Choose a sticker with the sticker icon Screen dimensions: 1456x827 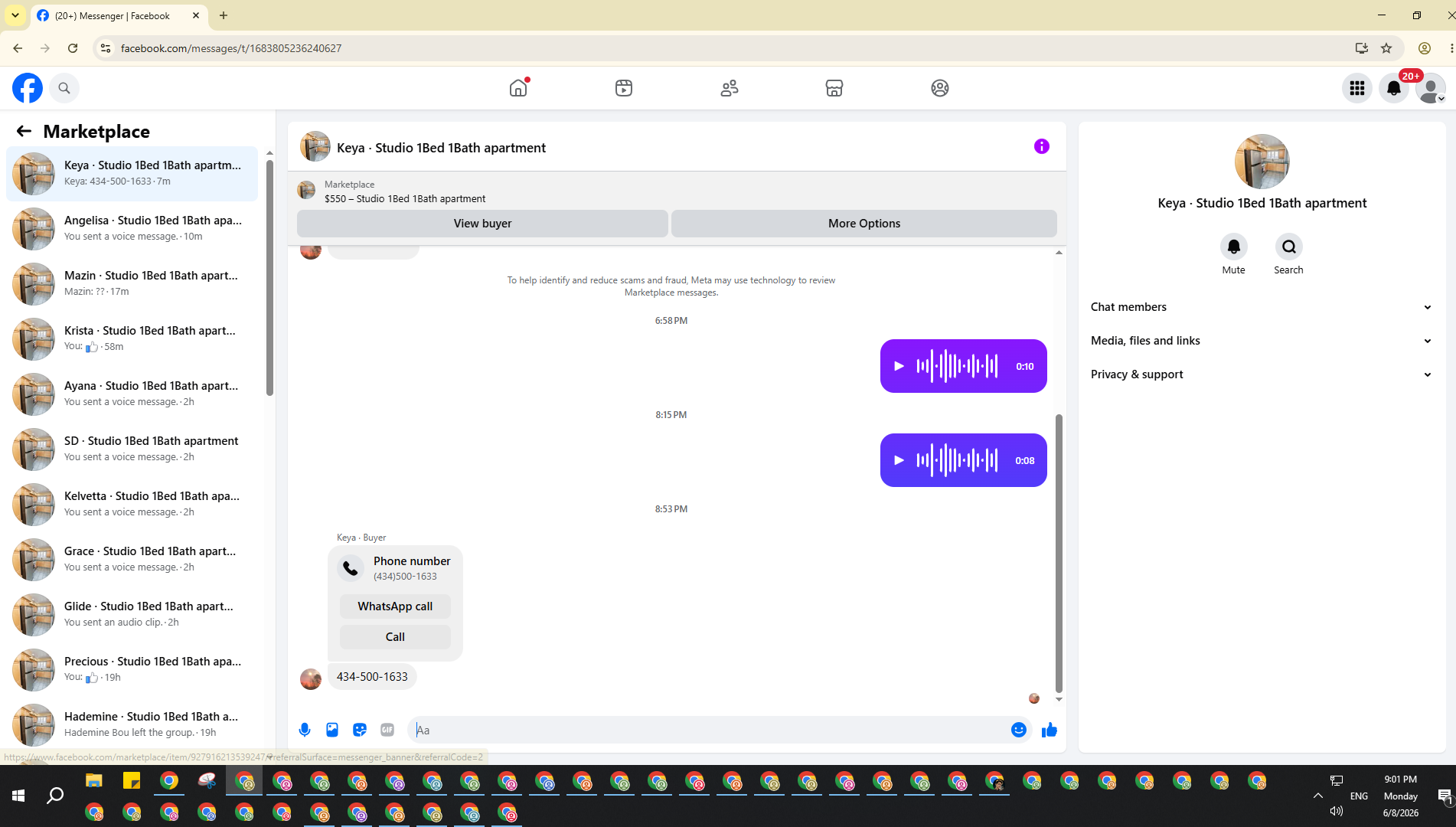(360, 730)
